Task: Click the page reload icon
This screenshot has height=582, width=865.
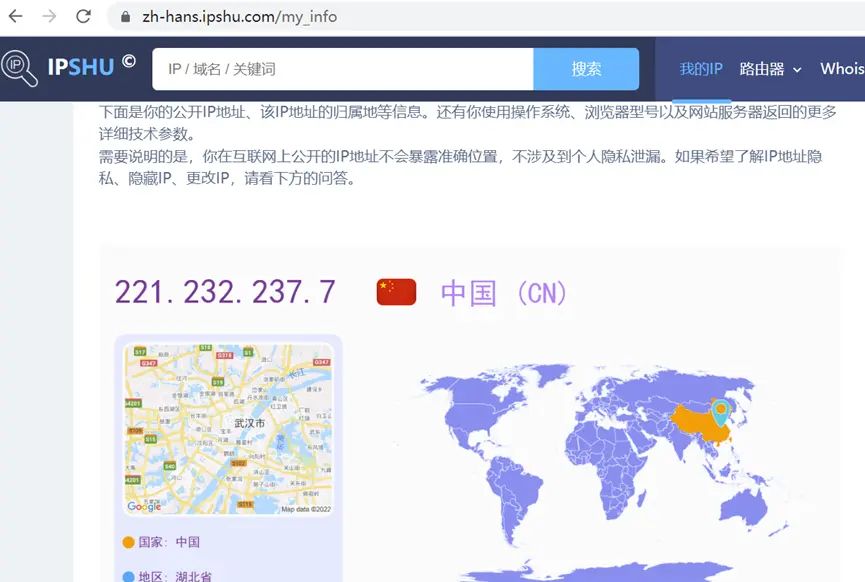Action: [x=84, y=16]
